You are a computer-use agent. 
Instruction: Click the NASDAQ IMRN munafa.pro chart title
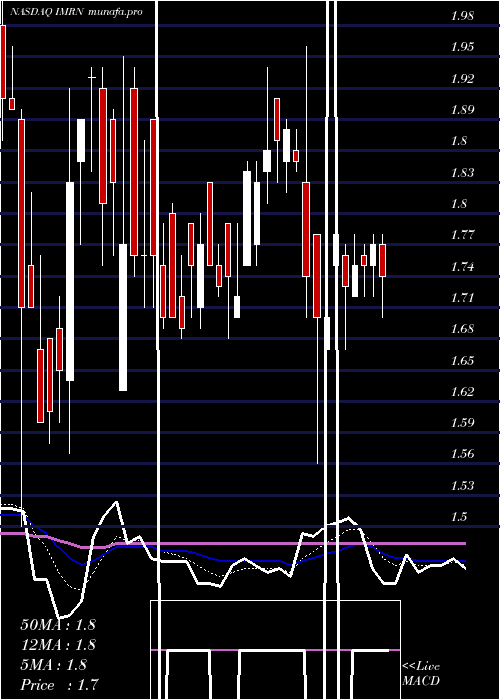[x=75, y=12]
